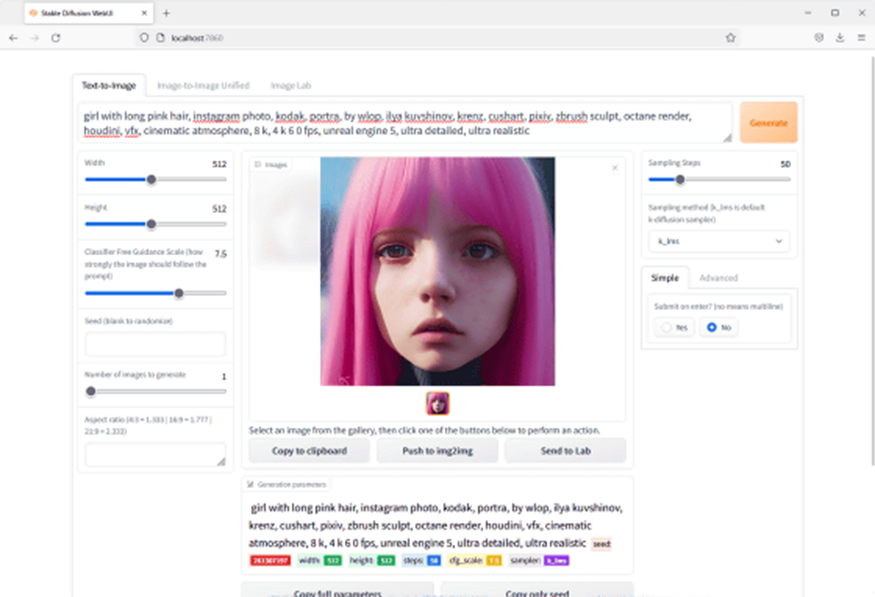The height and width of the screenshot is (597, 875).
Task: Click the prompt text box
Action: coord(405,123)
